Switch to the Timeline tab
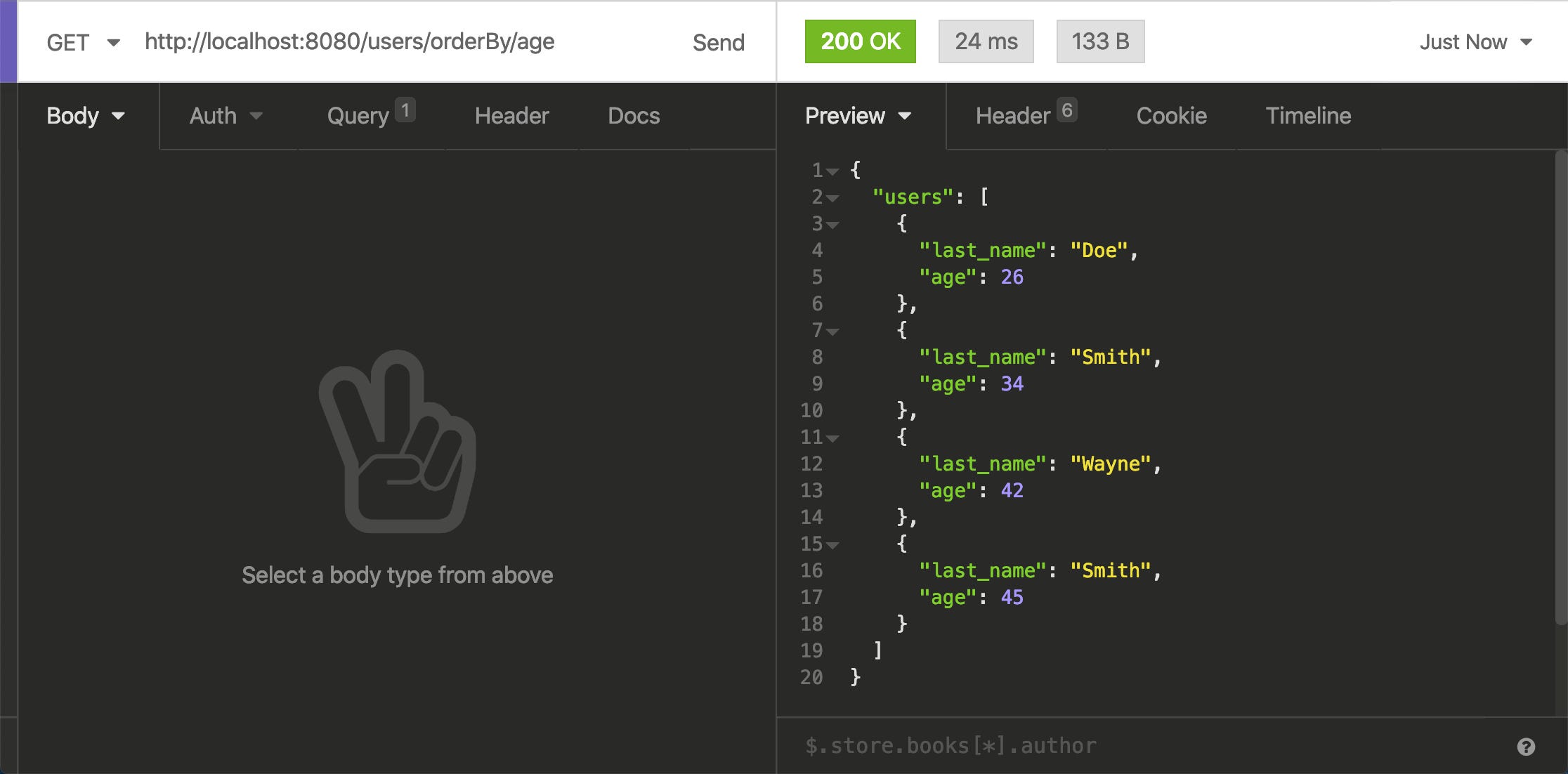Viewport: 1568px width, 774px height. [x=1307, y=115]
